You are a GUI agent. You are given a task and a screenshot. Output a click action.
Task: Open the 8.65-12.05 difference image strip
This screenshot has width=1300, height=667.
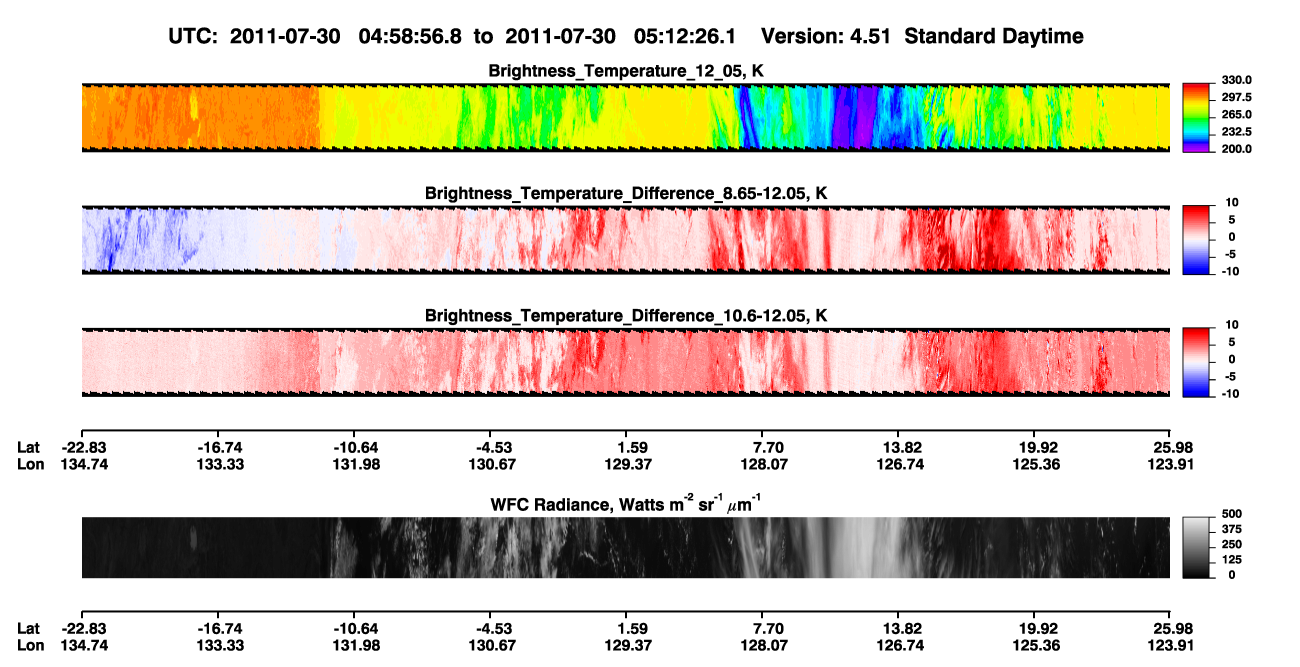[x=626, y=240]
